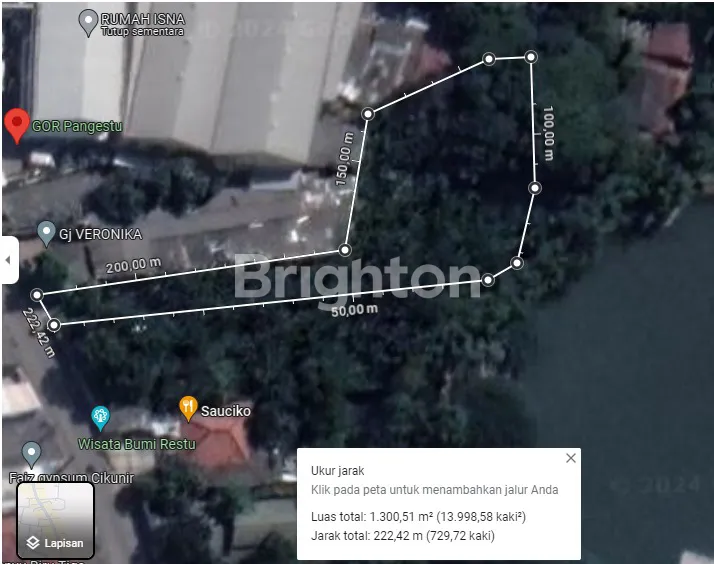714x564 pixels.
Task: Click the vertex below 100,00 m label
Action: tap(535, 188)
